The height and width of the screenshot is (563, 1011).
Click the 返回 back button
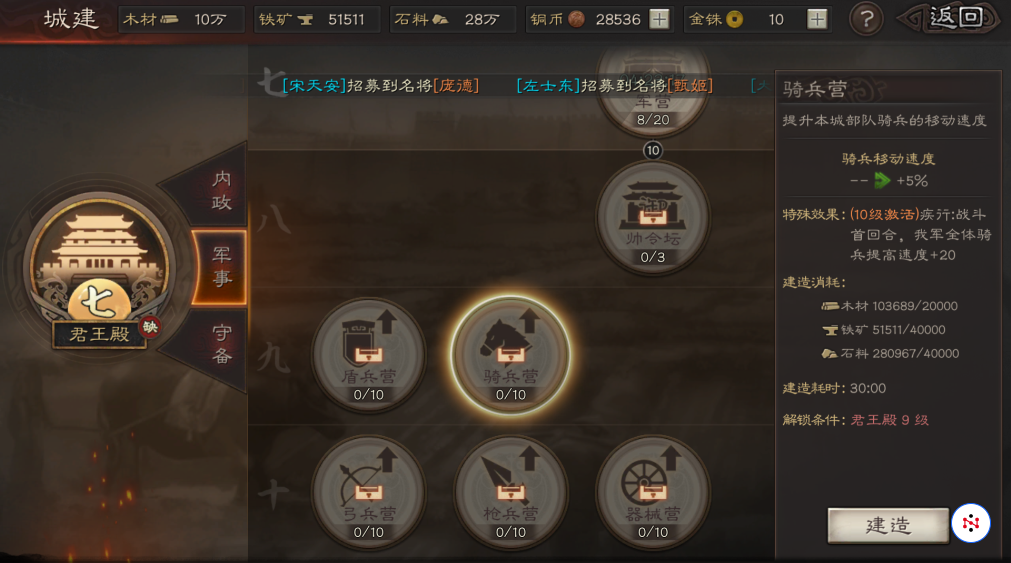pyautogui.click(x=948, y=18)
